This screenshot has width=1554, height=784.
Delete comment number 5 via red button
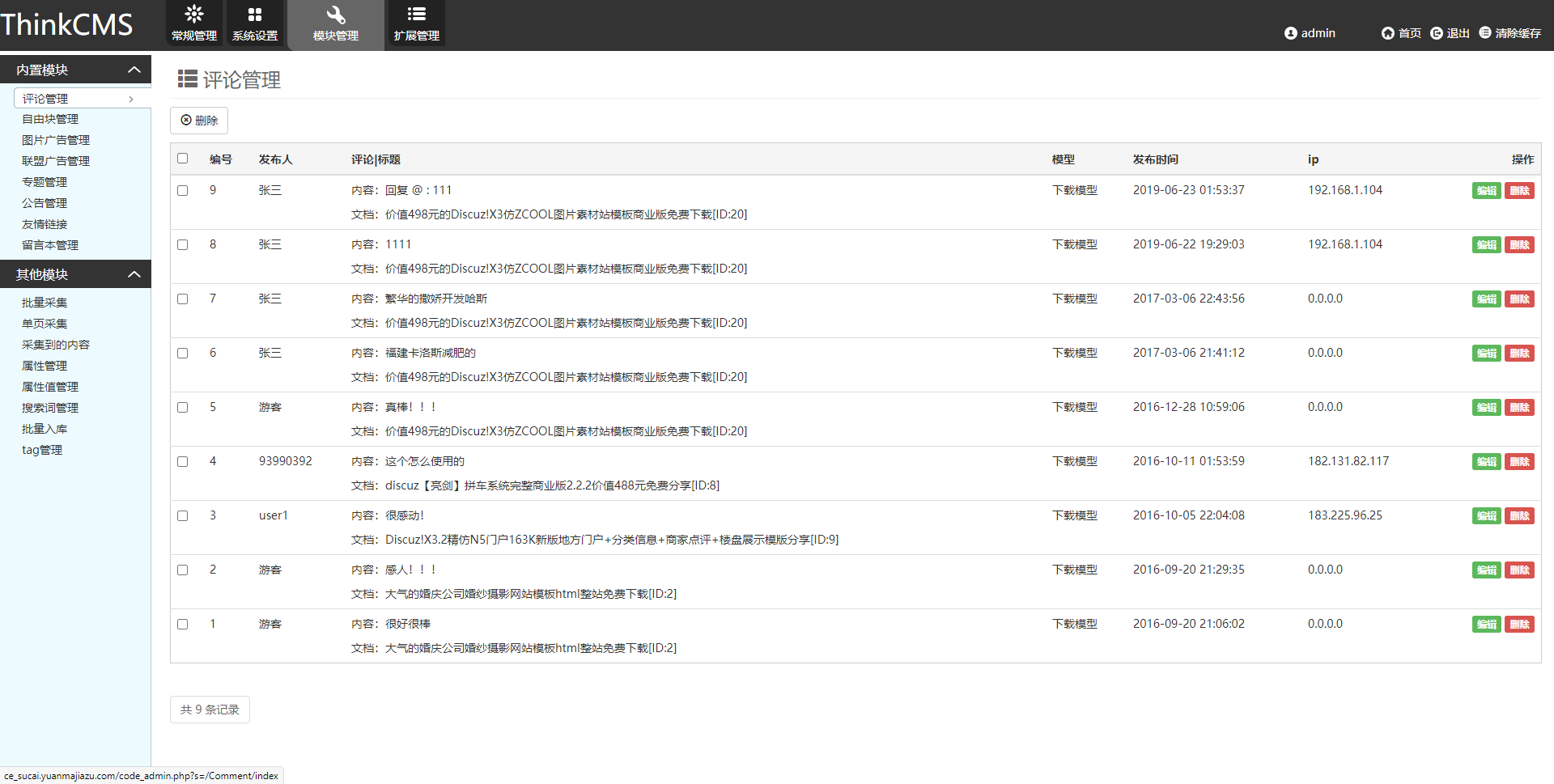click(1520, 408)
